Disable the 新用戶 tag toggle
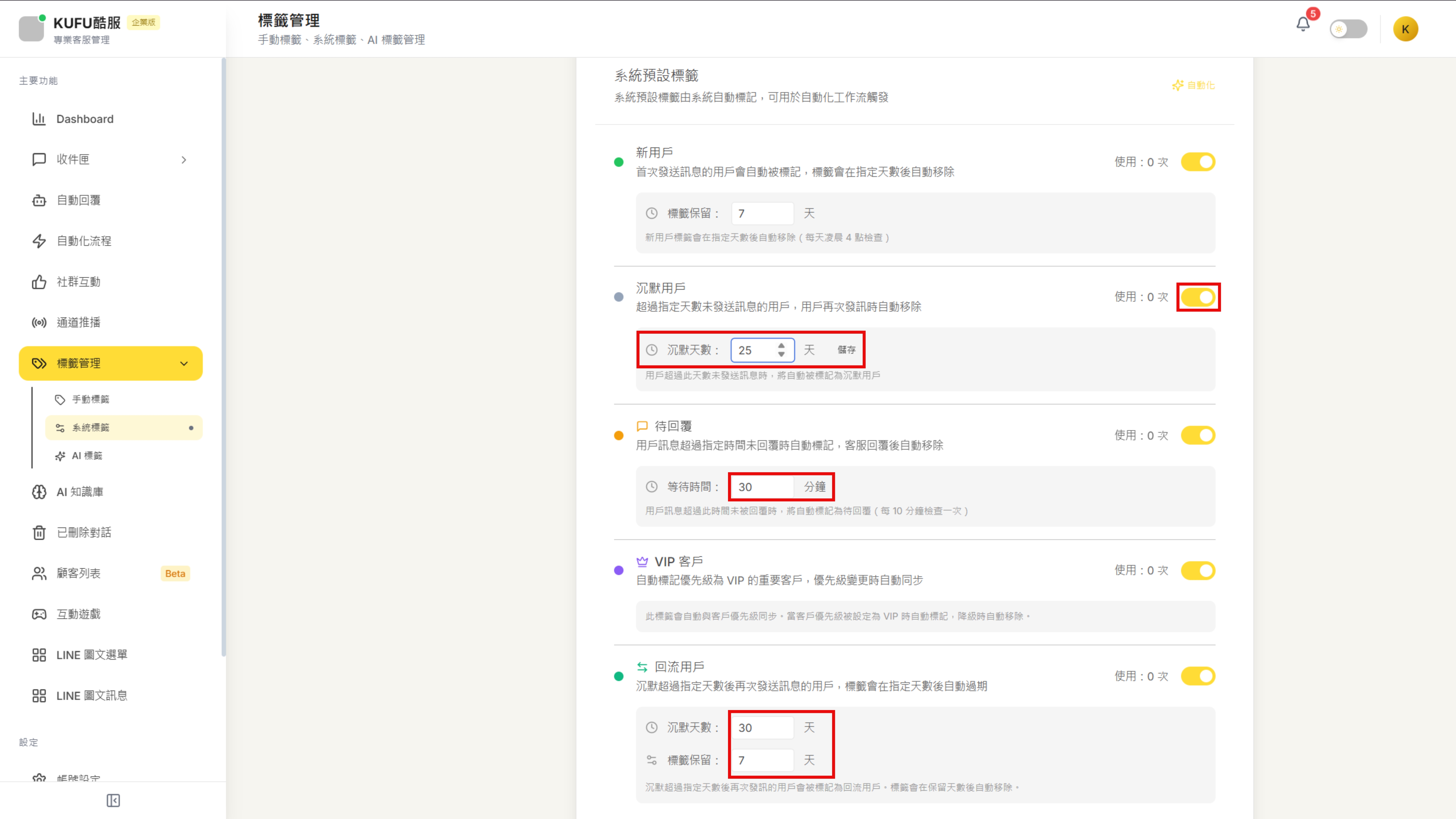1456x819 pixels. click(x=1198, y=162)
